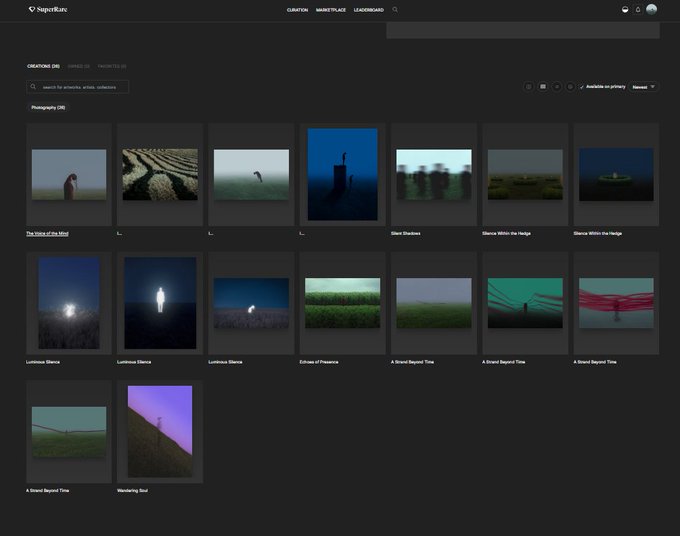The width and height of the screenshot is (680, 536).
Task: Toggle the dark/light theme icon
Action: click(625, 10)
